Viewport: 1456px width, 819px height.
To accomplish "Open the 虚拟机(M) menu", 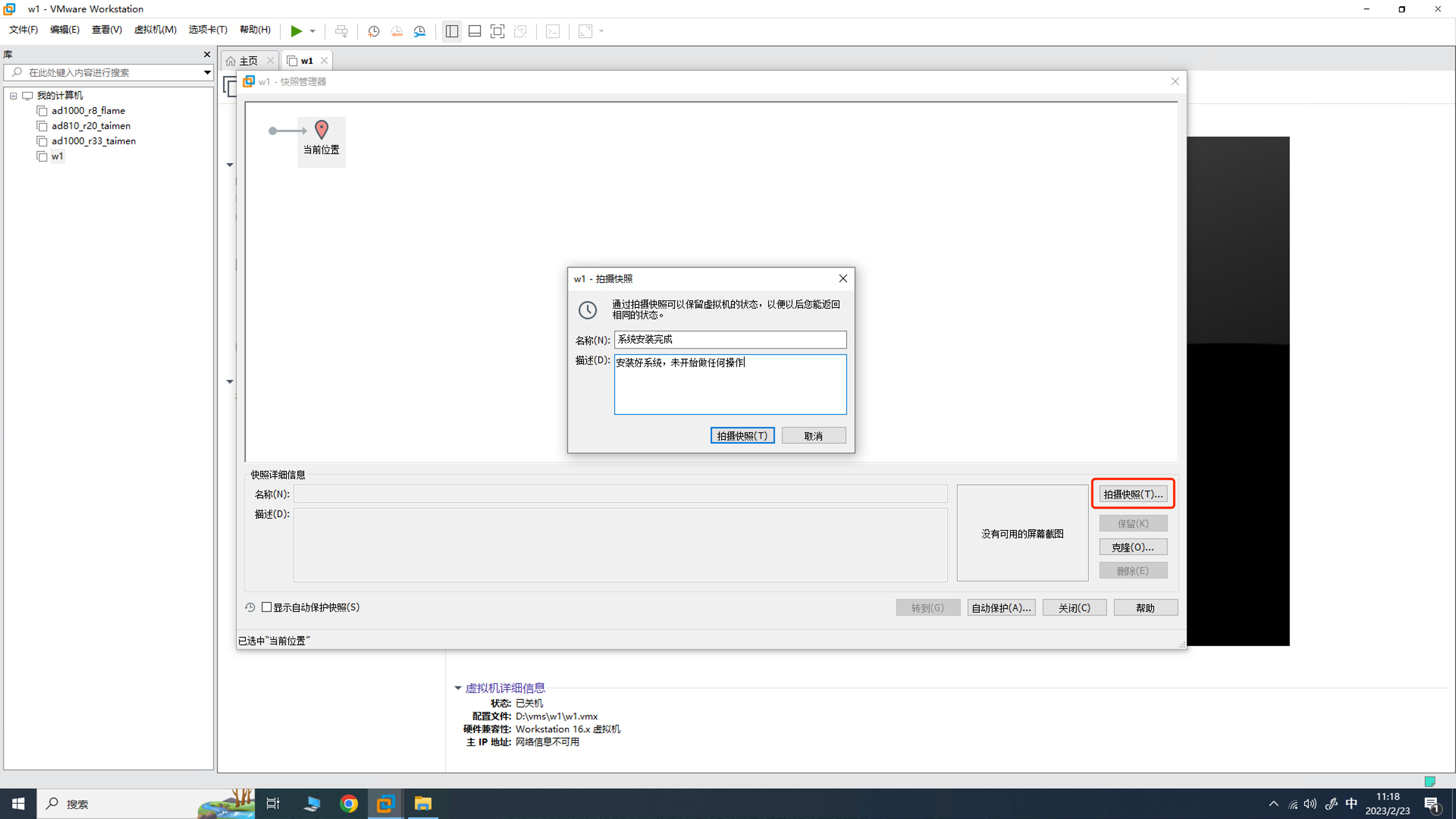I will (155, 30).
